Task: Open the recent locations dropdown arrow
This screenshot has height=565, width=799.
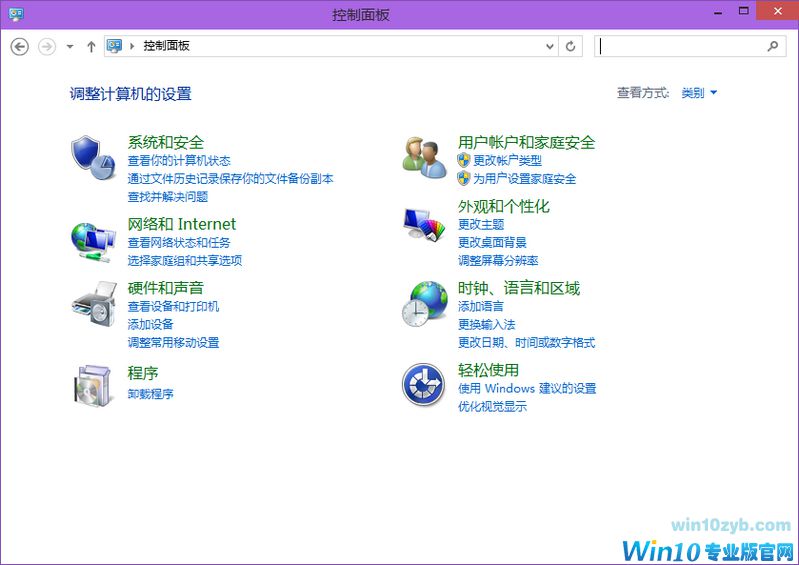Action: coord(70,46)
